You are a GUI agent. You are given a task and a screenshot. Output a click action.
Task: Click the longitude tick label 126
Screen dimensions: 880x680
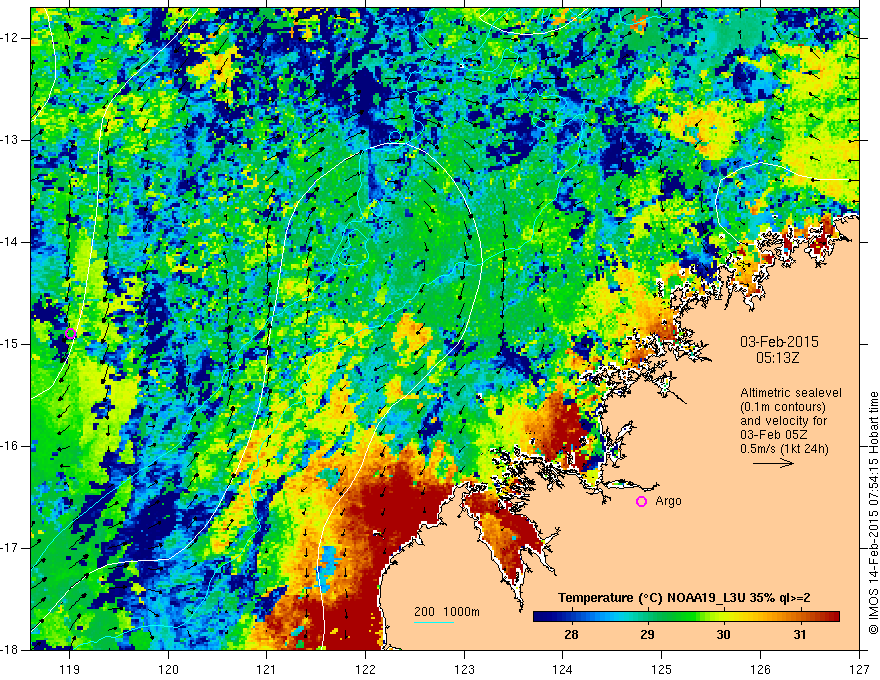click(760, 669)
